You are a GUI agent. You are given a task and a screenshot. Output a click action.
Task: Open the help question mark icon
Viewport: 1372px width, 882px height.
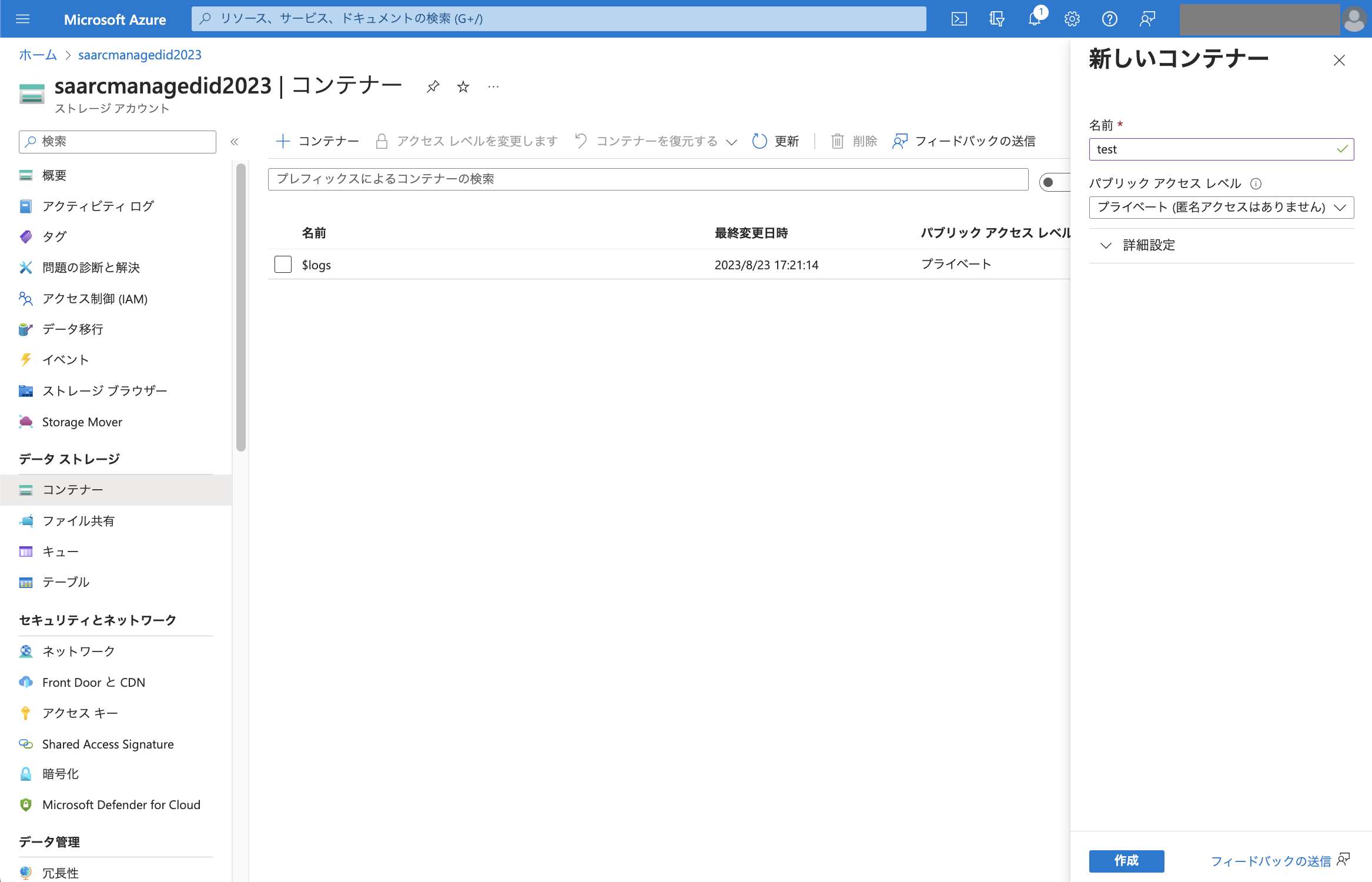click(1109, 19)
